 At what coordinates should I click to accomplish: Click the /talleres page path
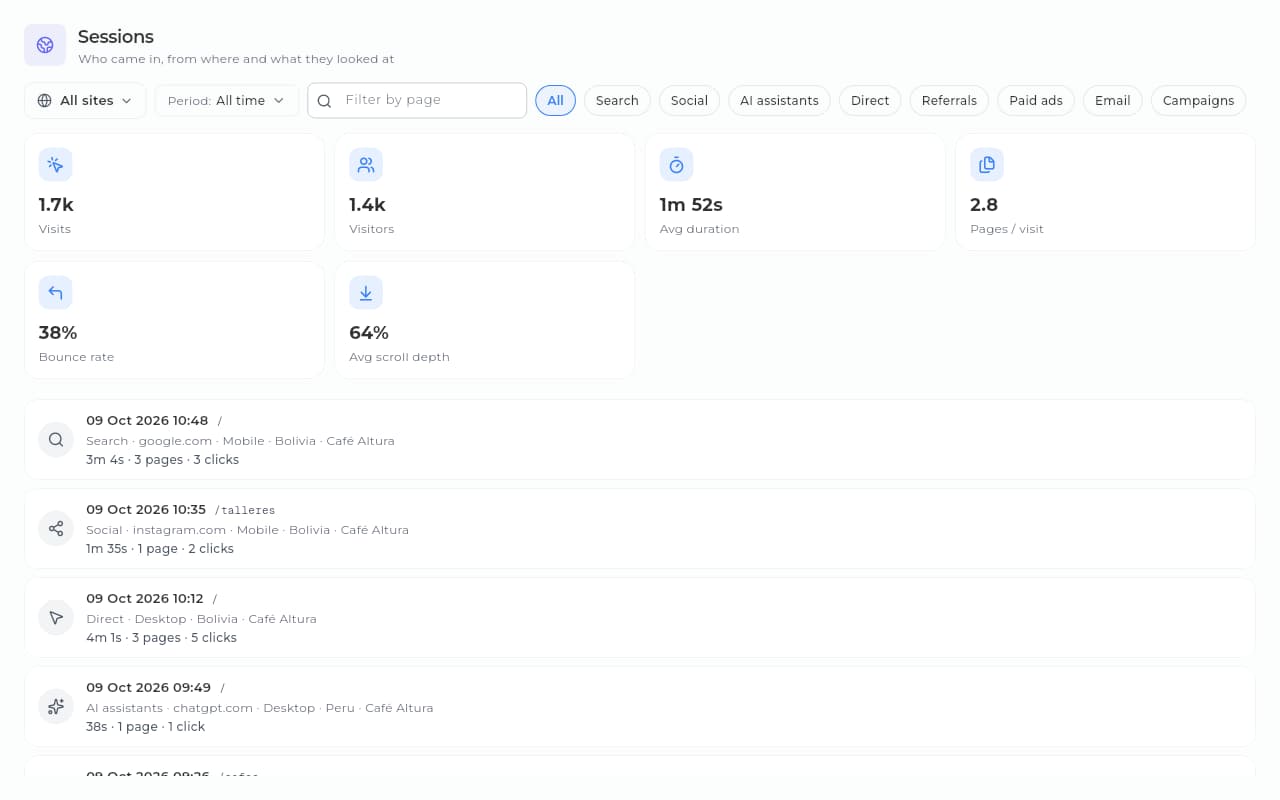pyautogui.click(x=245, y=510)
